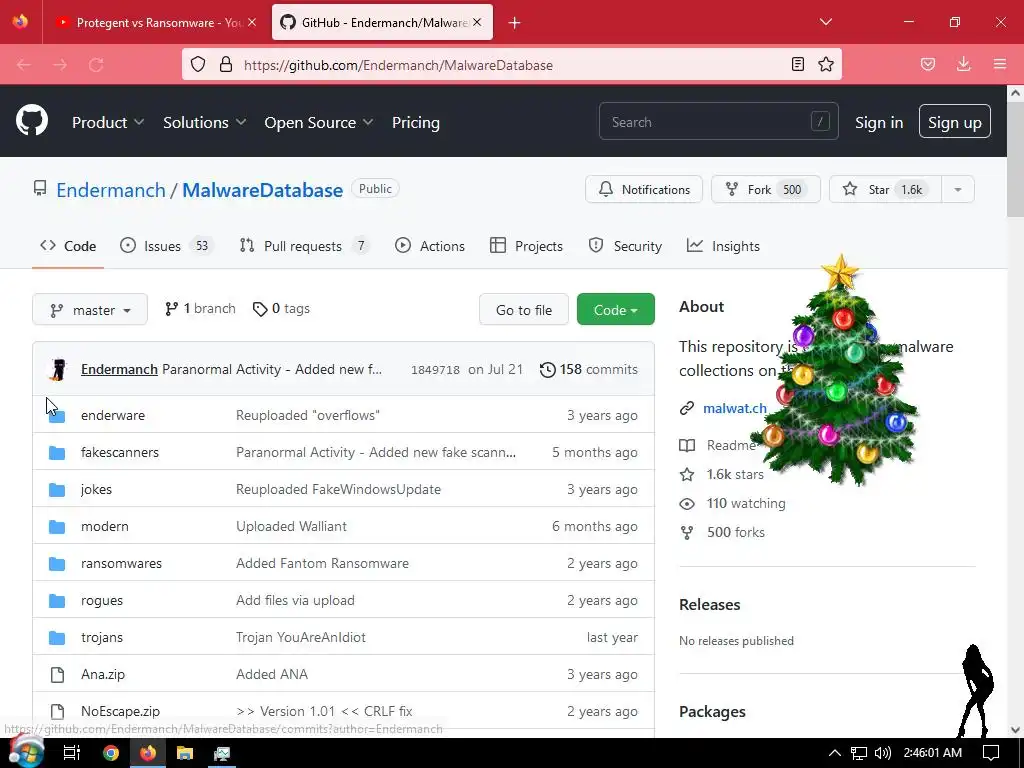
Task: Open the Windows notification center
Action: click(x=991, y=753)
